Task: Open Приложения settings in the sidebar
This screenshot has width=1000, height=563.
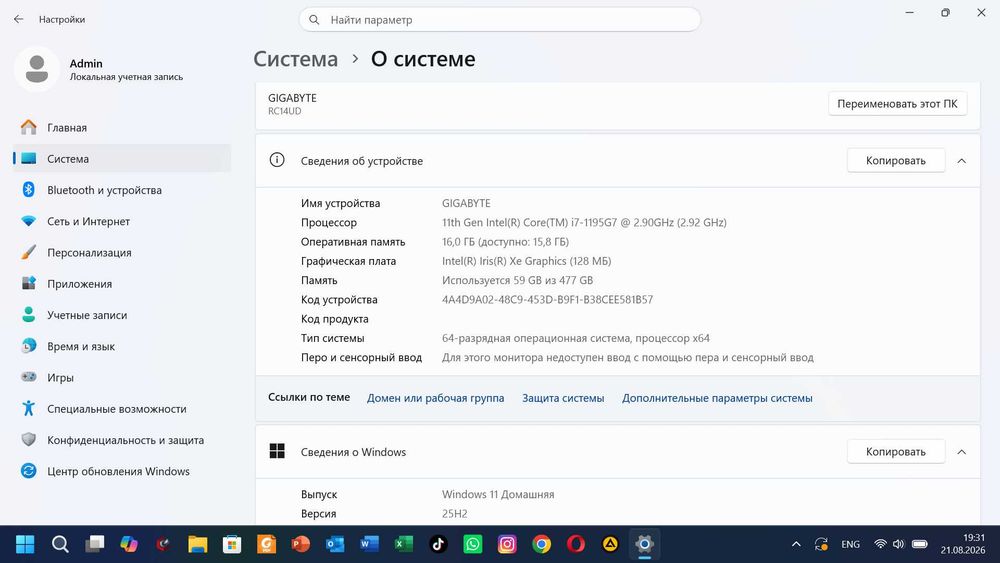Action: 122,283
